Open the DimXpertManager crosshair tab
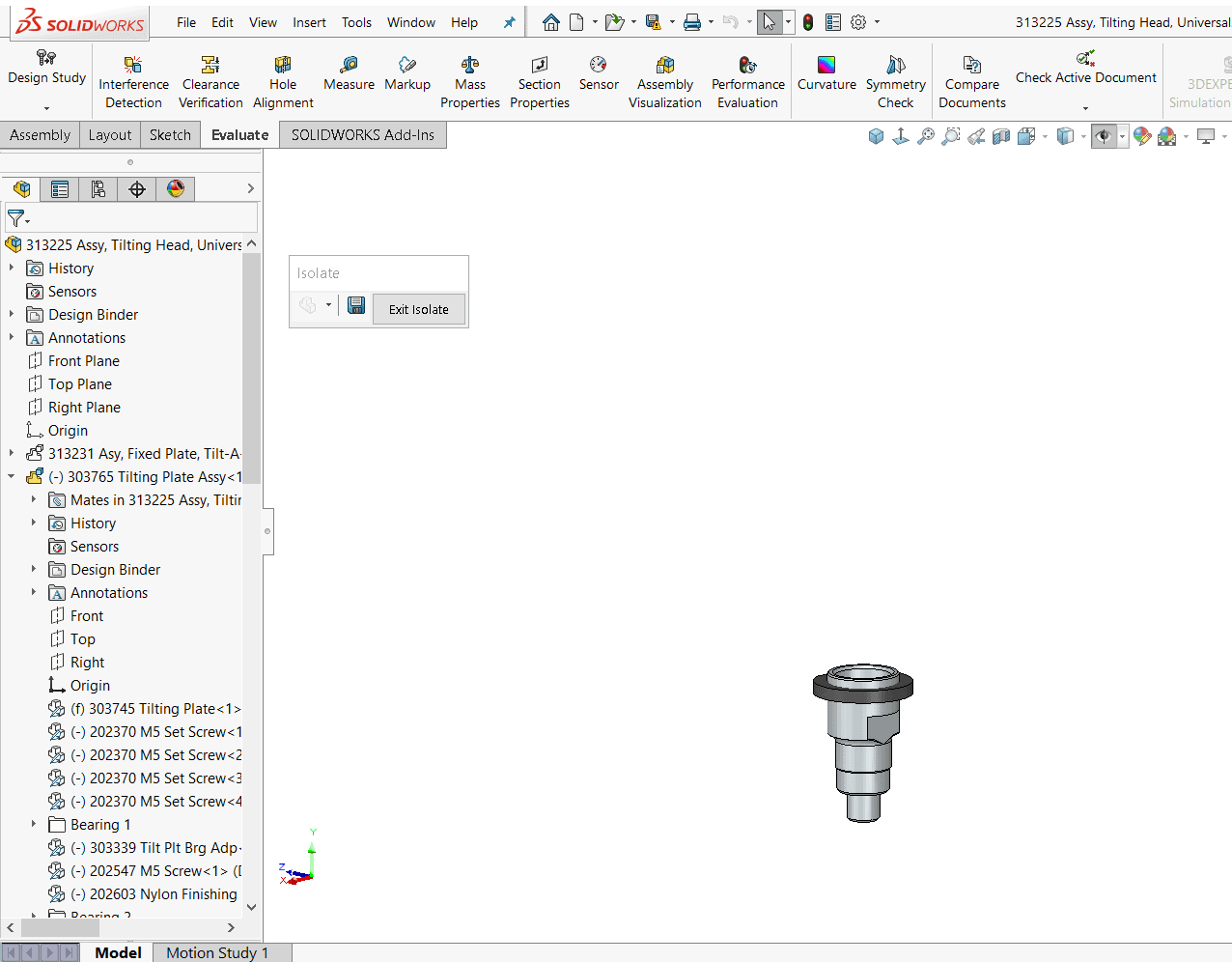The width and height of the screenshot is (1232, 962). tap(137, 189)
